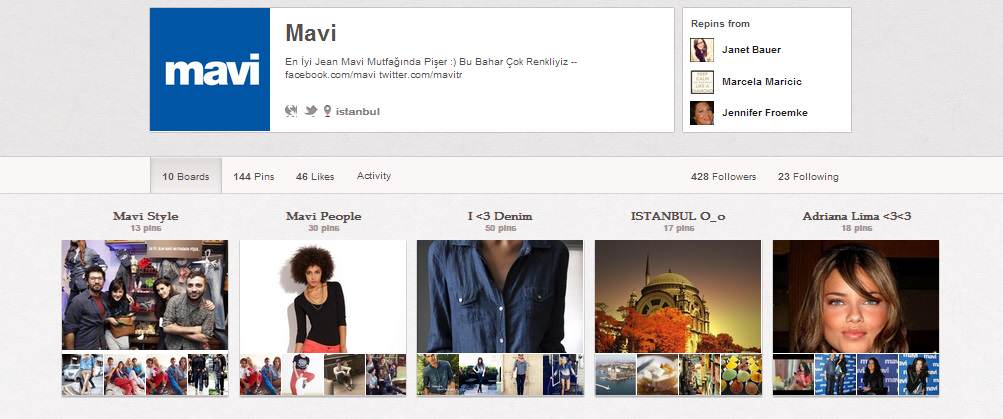Image resolution: width=1003 pixels, height=419 pixels.
Task: Open second small thumbnail under Mavi People
Action: (302, 374)
